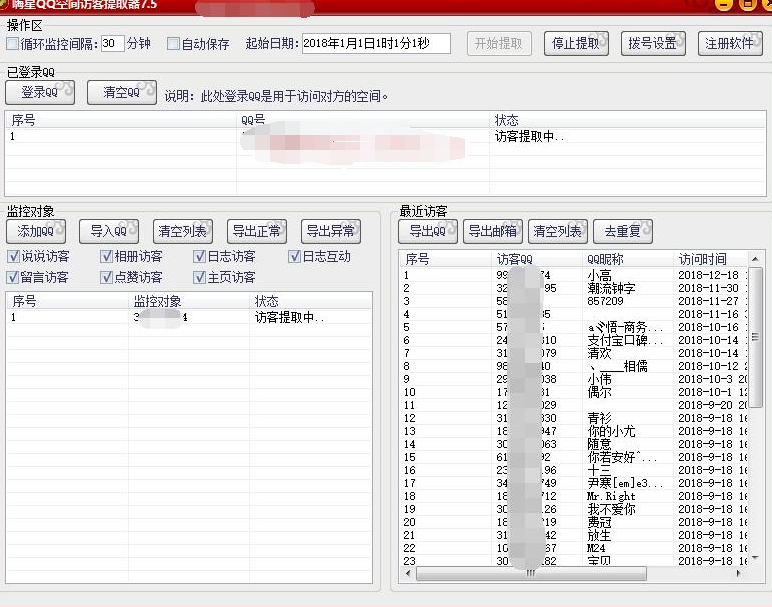Select visitor row named 偶尔
This screenshot has height=607, width=772.
click(x=575, y=392)
